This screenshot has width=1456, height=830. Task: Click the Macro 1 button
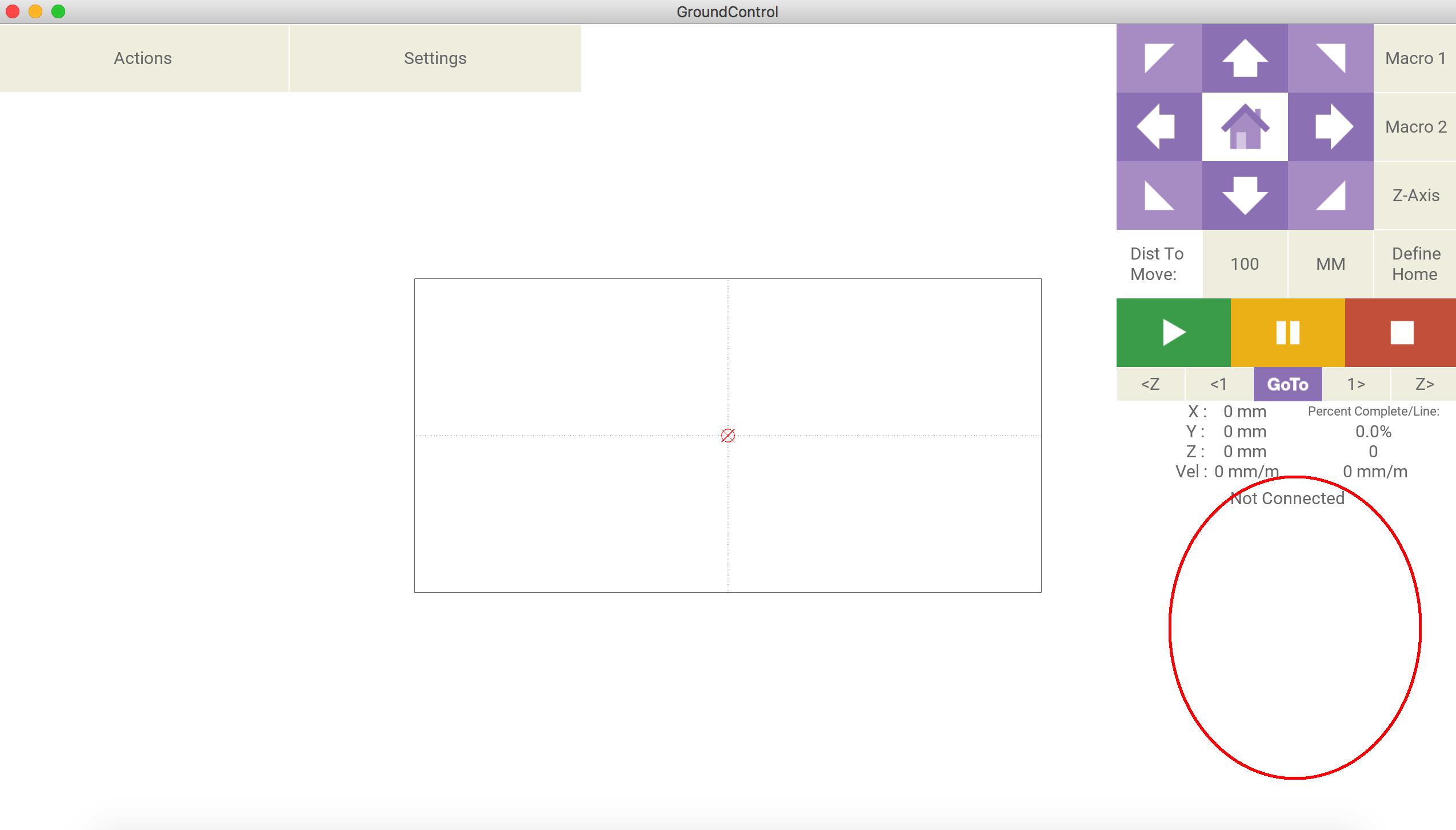point(1415,58)
